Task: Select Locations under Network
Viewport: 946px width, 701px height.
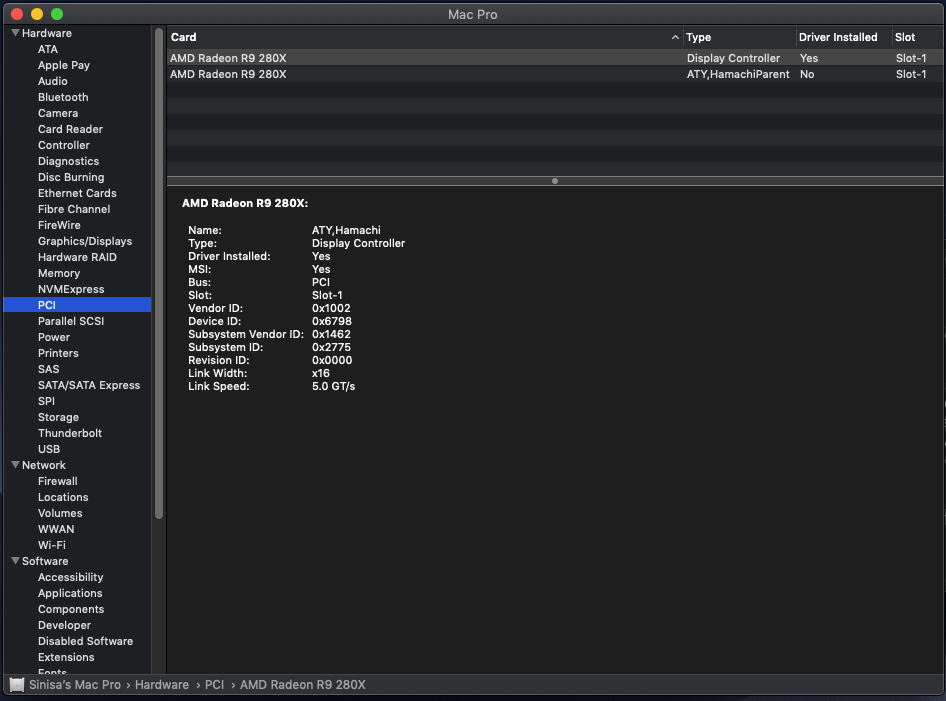Action: pyautogui.click(x=63, y=497)
